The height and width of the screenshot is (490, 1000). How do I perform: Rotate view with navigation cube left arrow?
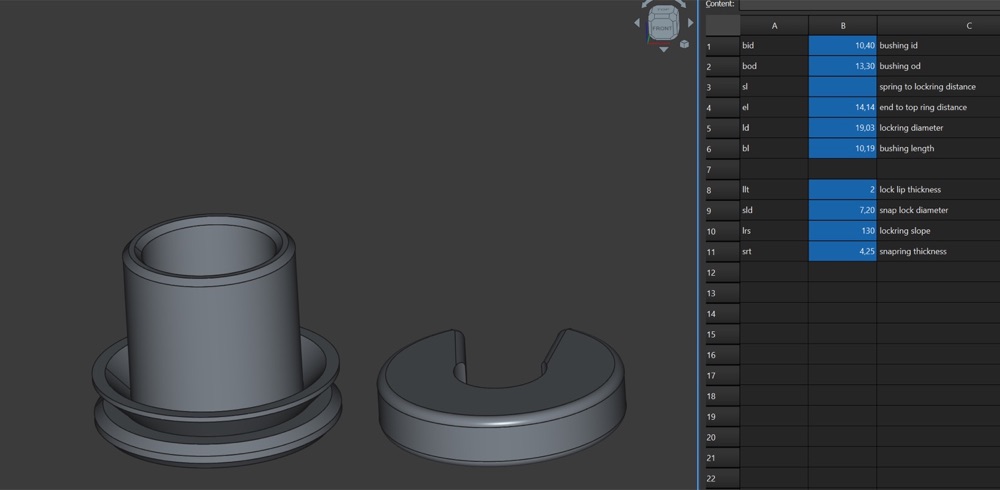(x=636, y=23)
